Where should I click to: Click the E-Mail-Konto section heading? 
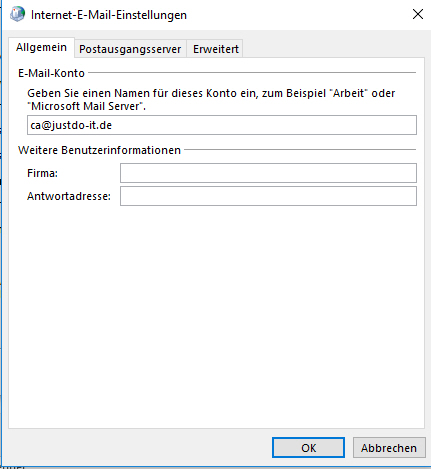51,73
